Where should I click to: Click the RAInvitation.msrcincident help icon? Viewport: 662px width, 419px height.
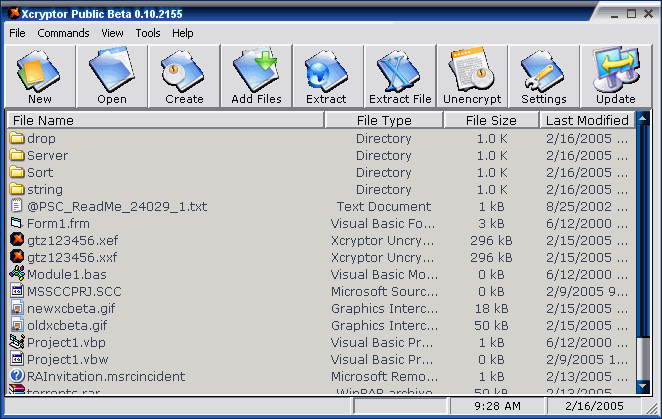[17, 375]
